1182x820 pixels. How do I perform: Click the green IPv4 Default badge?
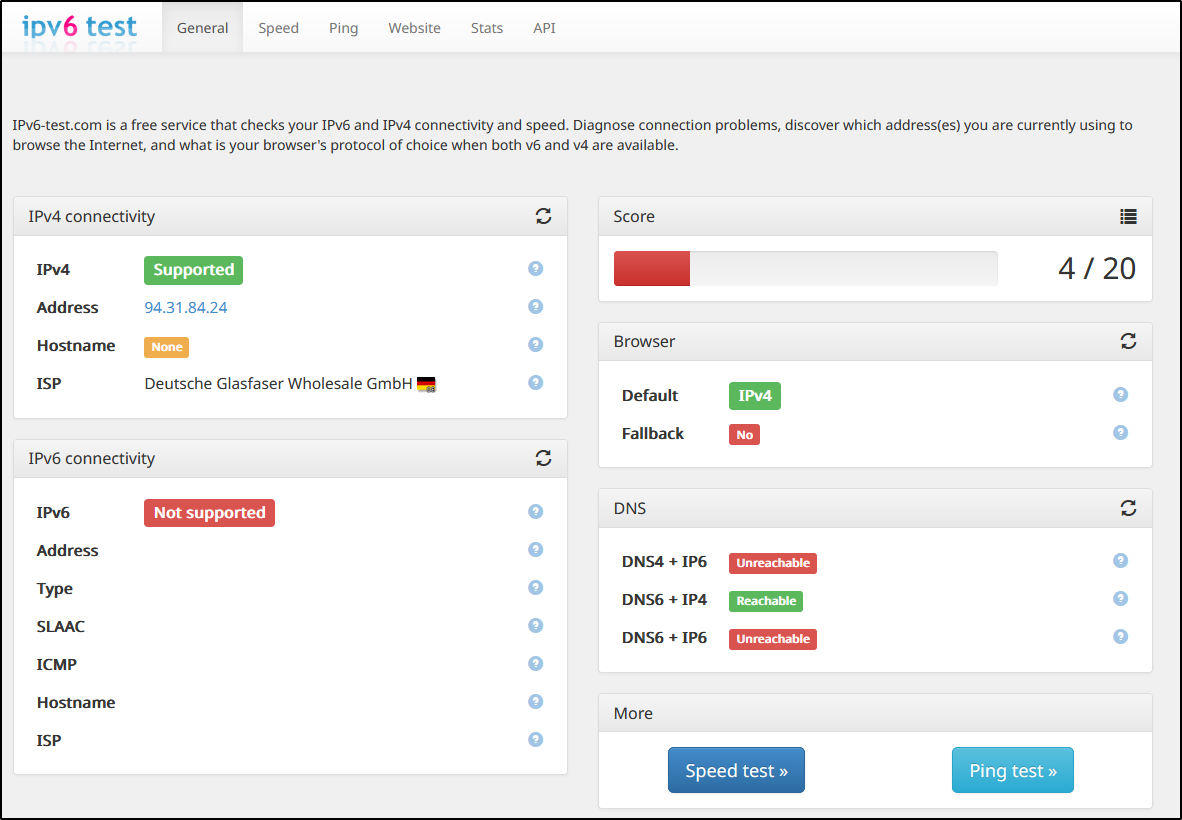click(755, 396)
